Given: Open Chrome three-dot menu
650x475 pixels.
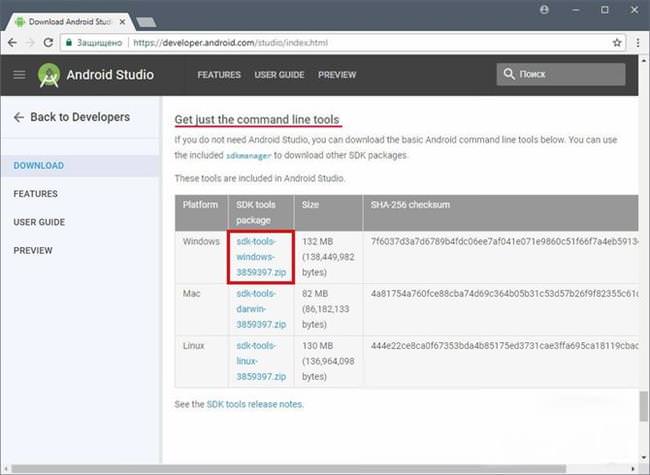Looking at the screenshot, I should coord(638,43).
